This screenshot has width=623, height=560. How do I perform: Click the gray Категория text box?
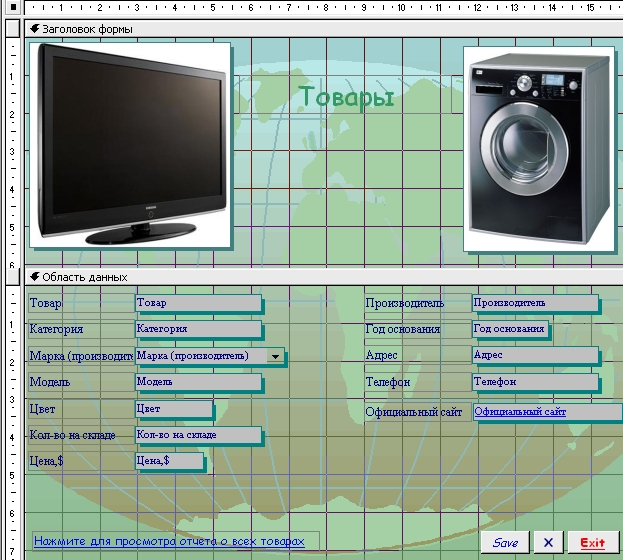pyautogui.click(x=197, y=328)
